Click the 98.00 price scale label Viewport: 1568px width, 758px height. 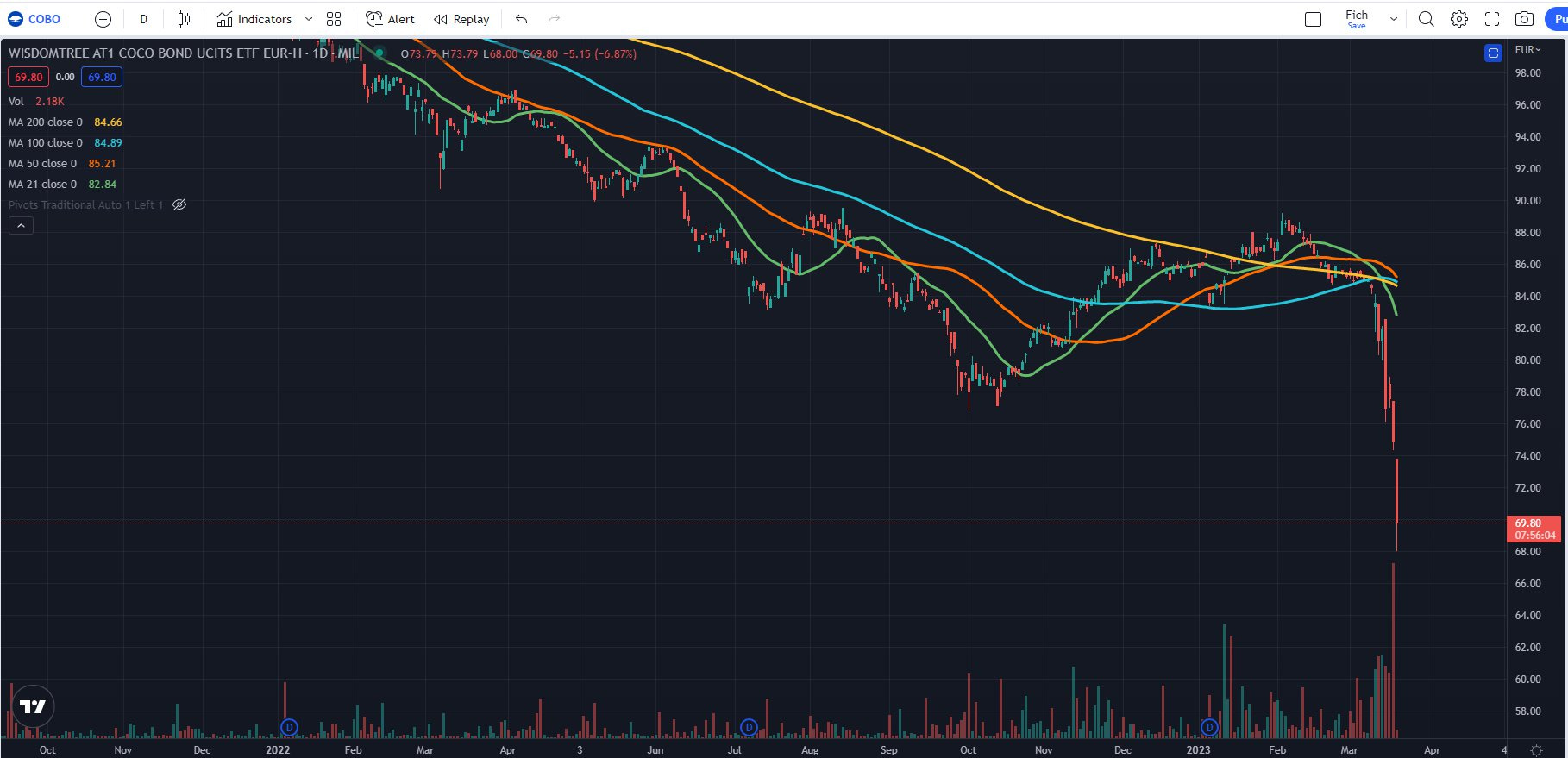point(1528,73)
